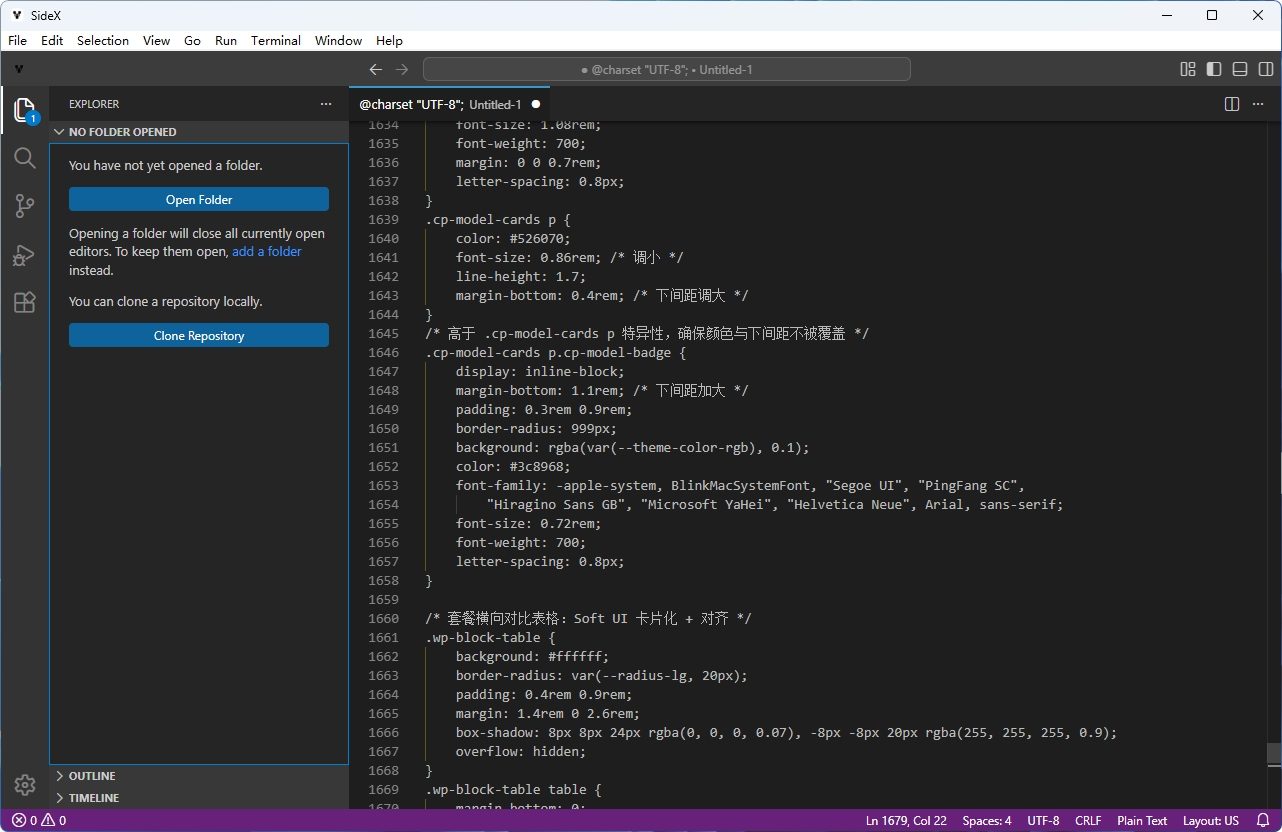Click the color: #526070; line
This screenshot has width=1282, height=832.
point(513,238)
